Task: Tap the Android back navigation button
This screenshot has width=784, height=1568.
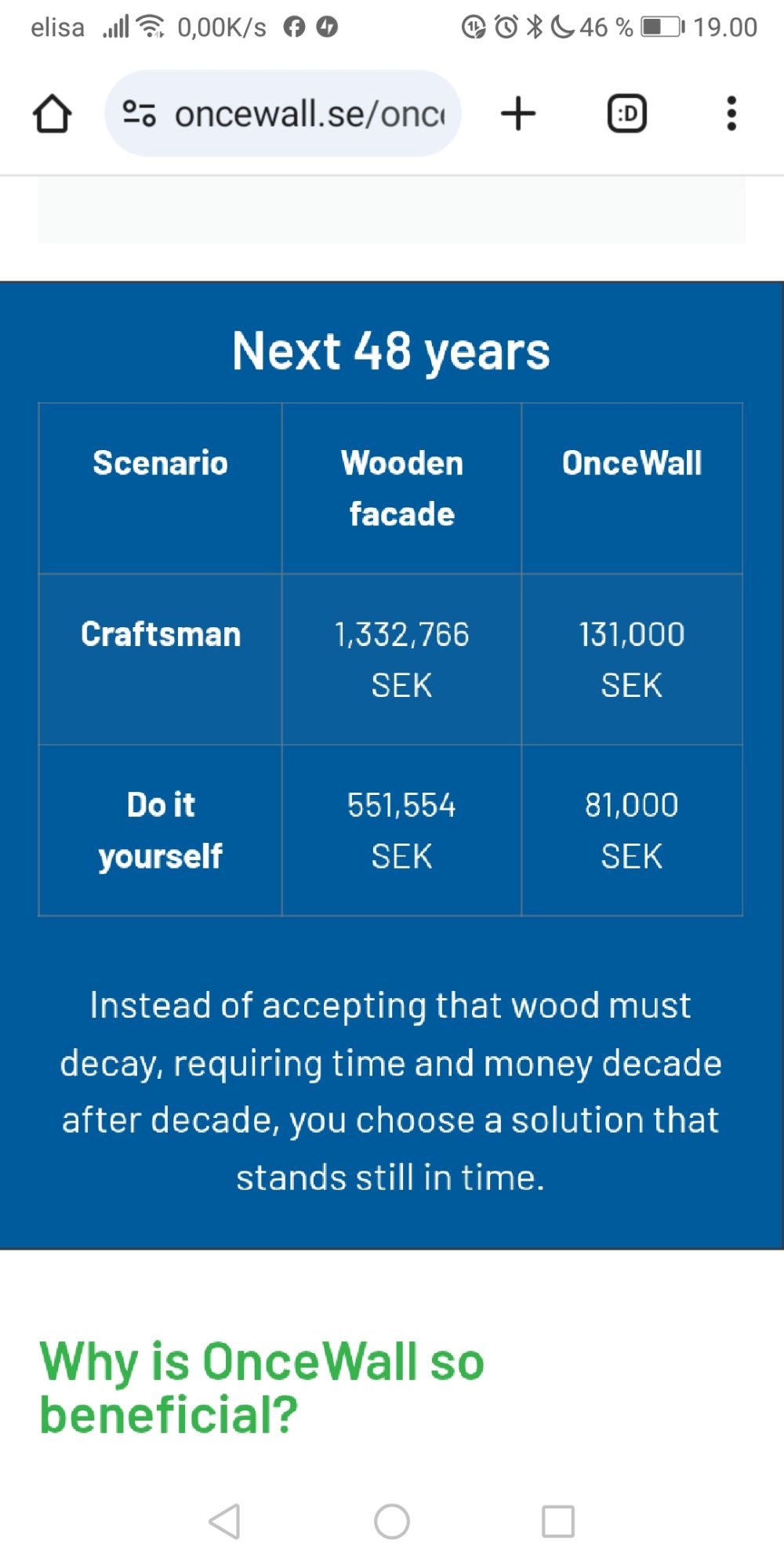Action: point(225,1522)
